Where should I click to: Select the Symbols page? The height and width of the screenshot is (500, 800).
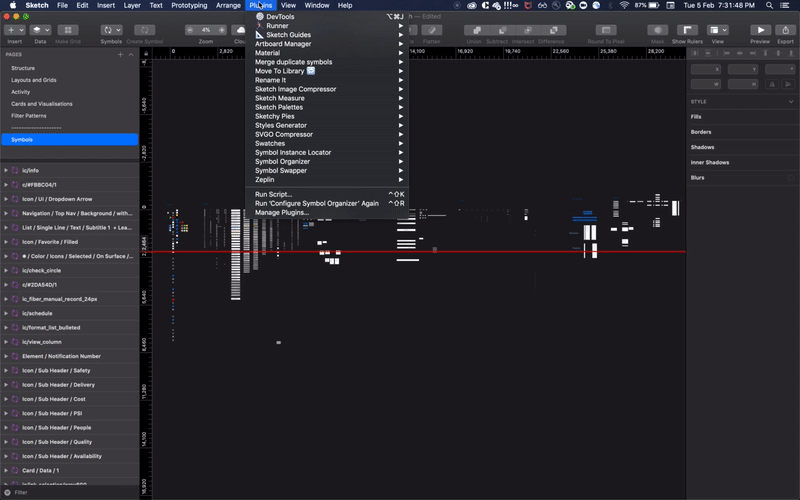point(70,139)
